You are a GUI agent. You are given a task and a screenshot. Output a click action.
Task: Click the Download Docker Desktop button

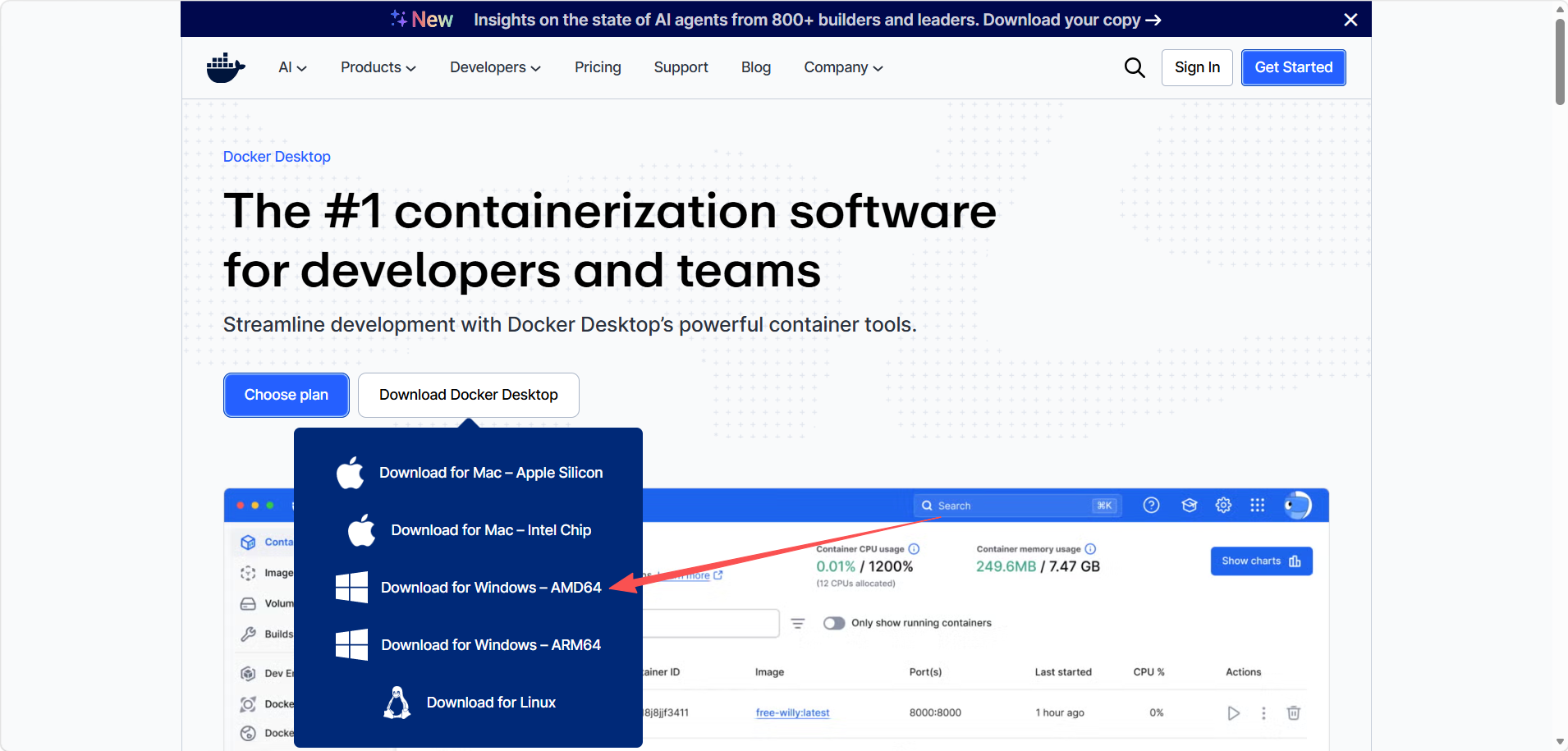pyautogui.click(x=469, y=395)
